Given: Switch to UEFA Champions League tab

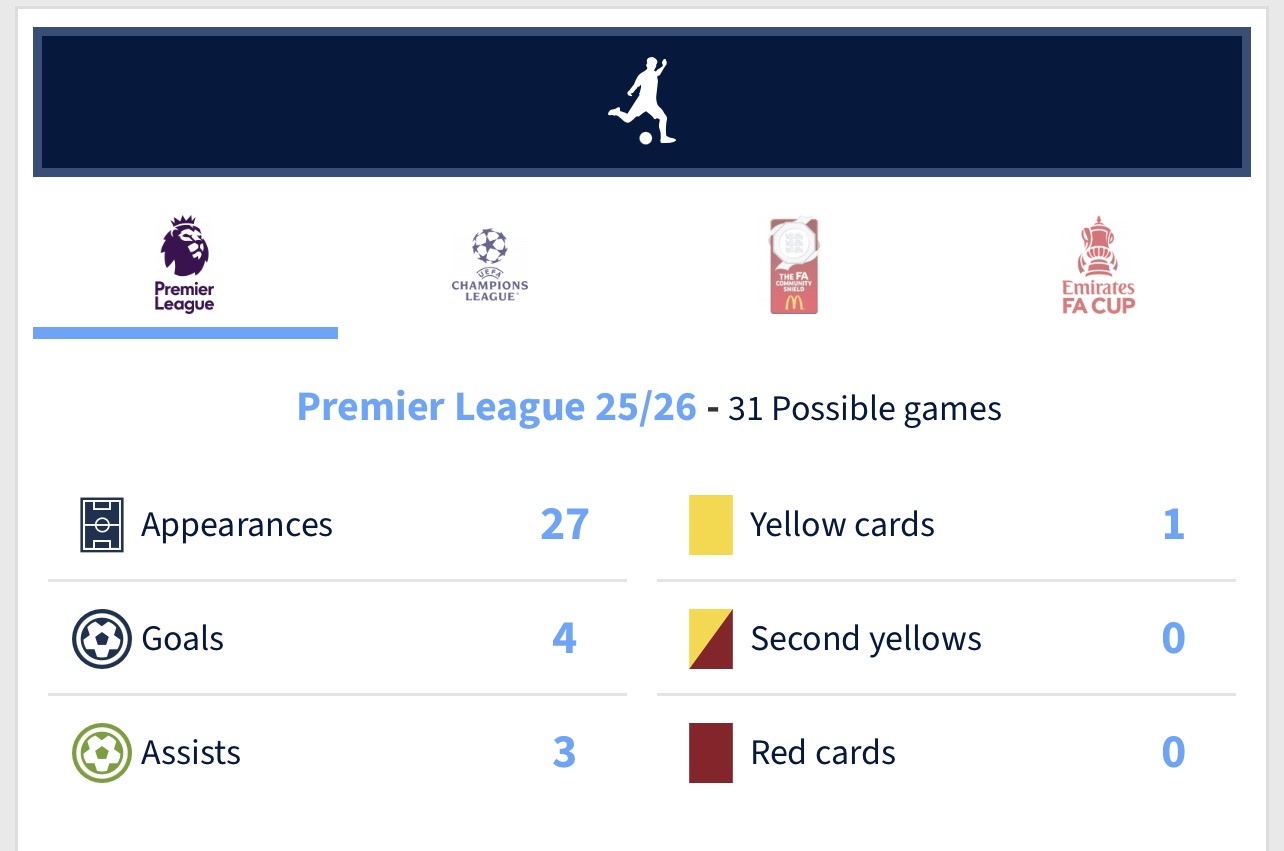Looking at the screenshot, I should [490, 266].
